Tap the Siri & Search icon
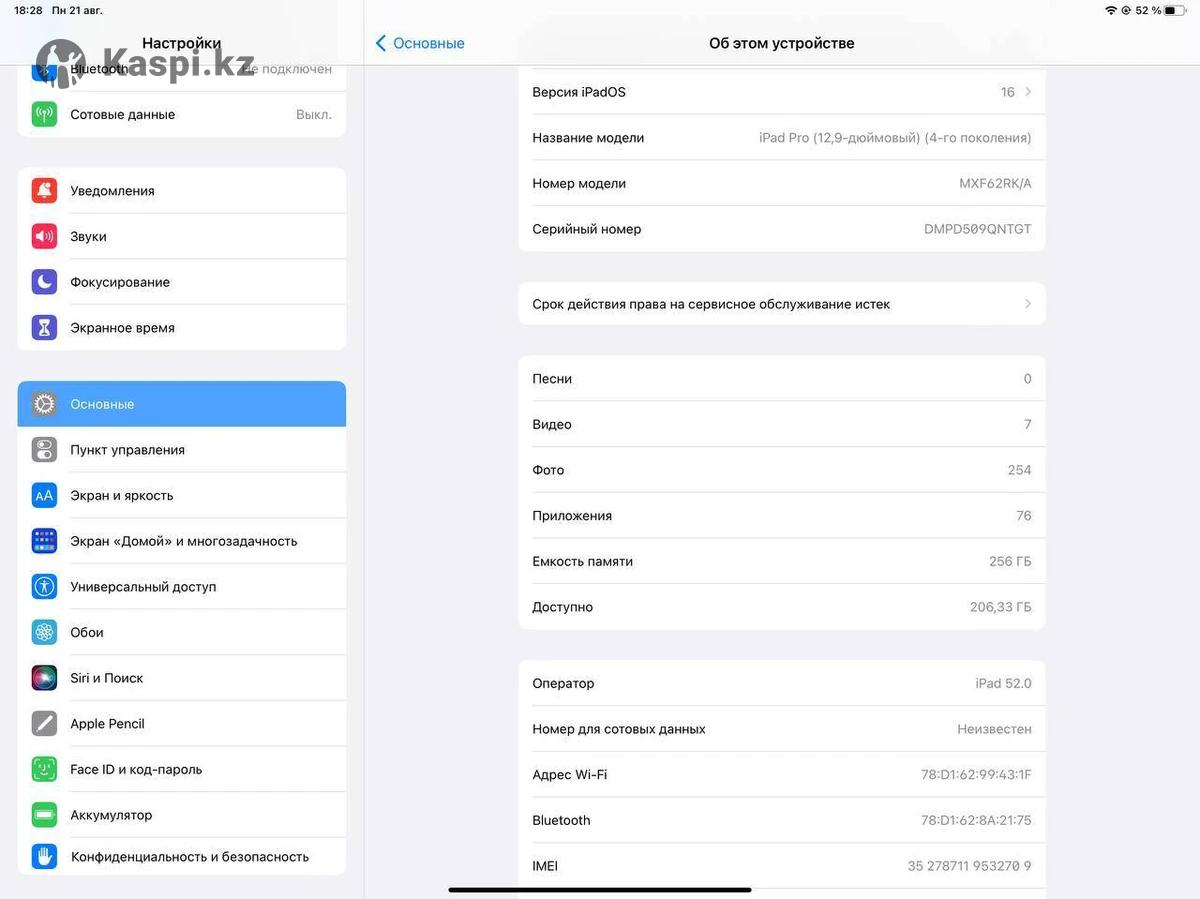1200x899 pixels. [x=44, y=678]
